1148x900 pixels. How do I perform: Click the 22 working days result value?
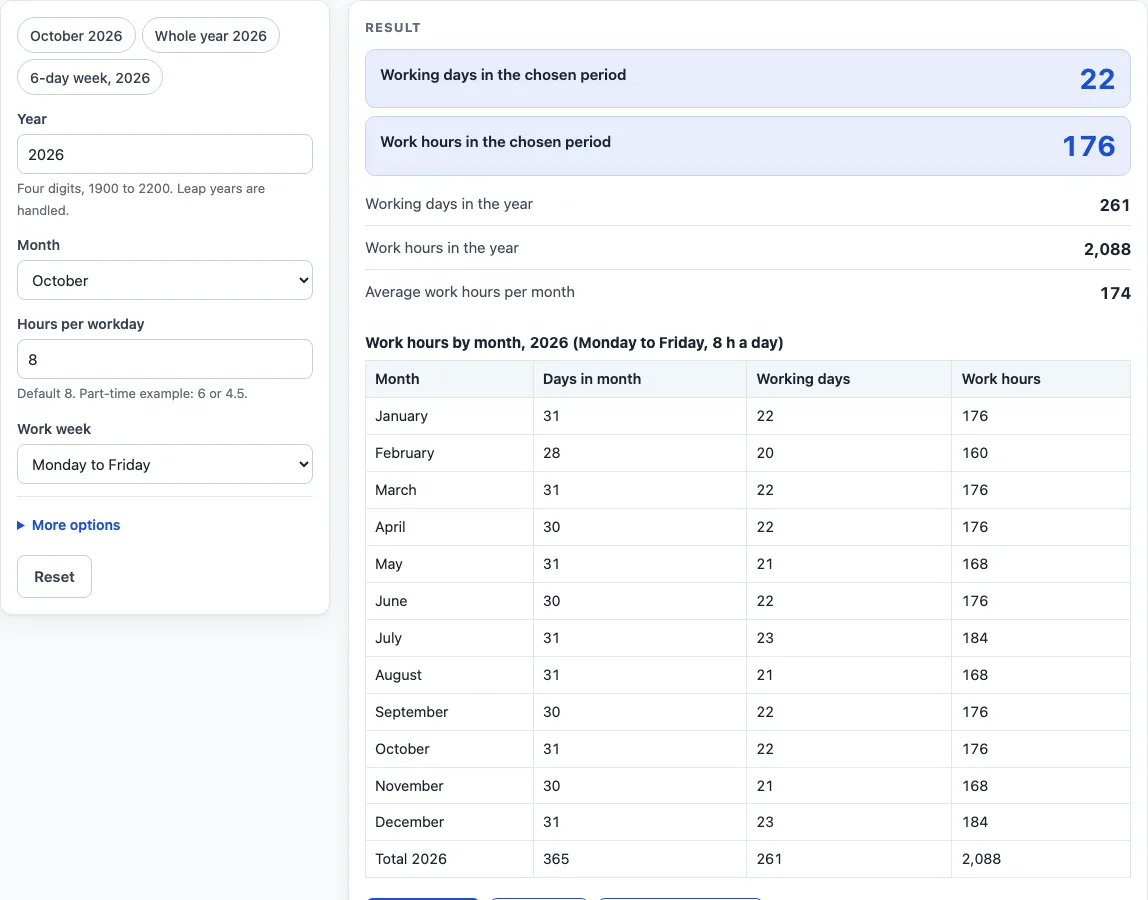(x=1097, y=79)
